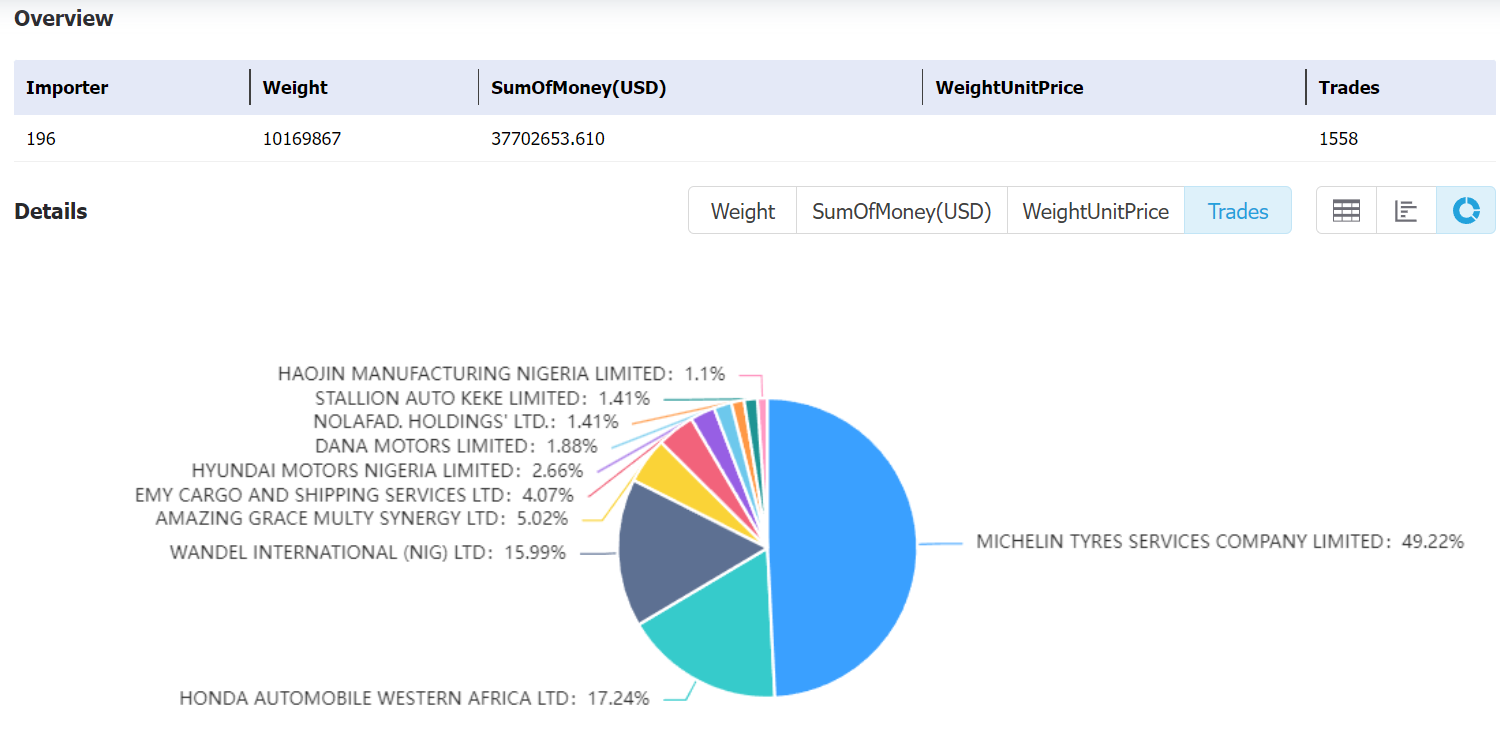Click the weight value 10169867

click(302, 139)
